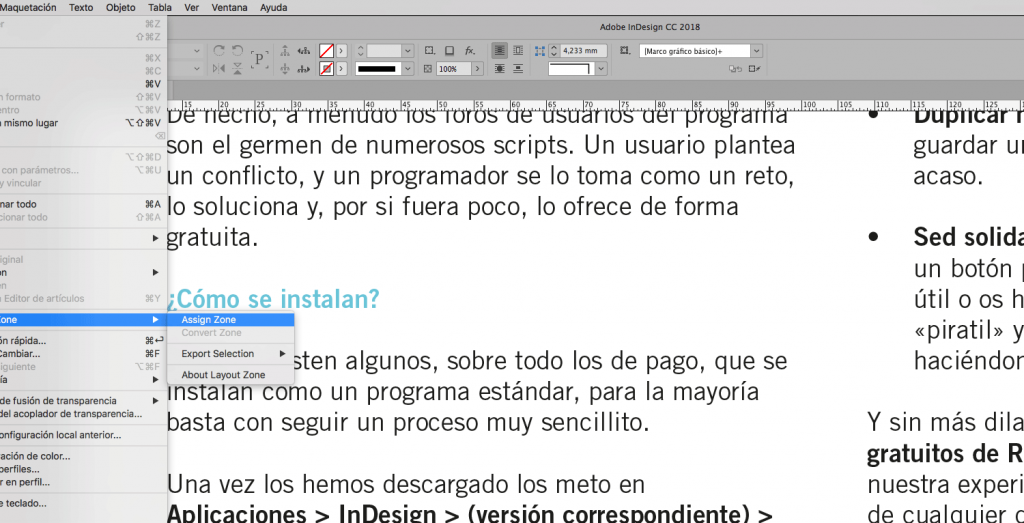Click the Select container icon
Screen dimensions: 1024x523
(x=285, y=50)
